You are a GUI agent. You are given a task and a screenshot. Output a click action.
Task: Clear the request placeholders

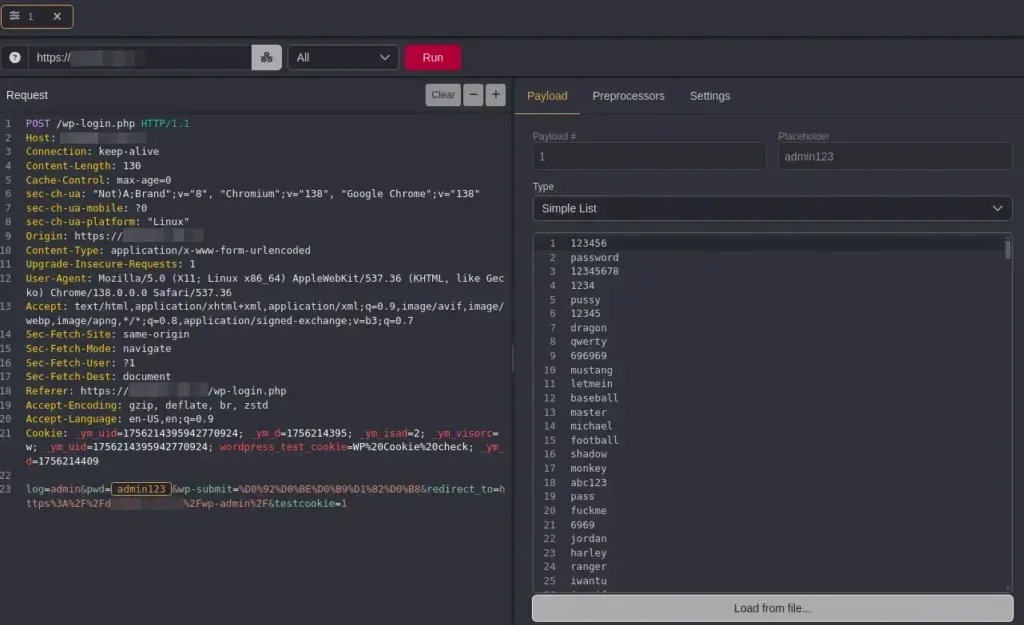[443, 95]
